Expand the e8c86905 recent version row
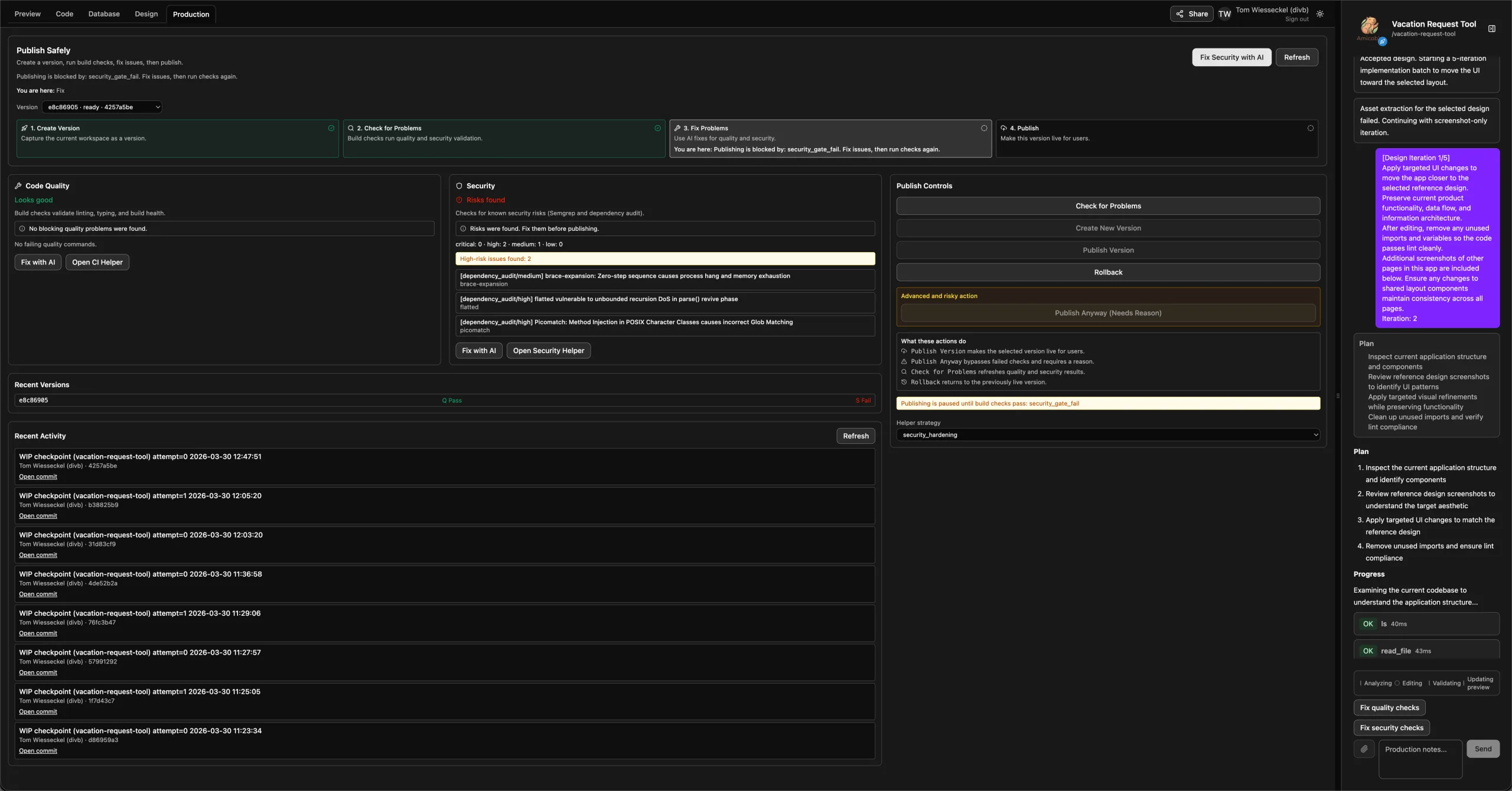Viewport: 1512px width, 791px height. point(444,400)
